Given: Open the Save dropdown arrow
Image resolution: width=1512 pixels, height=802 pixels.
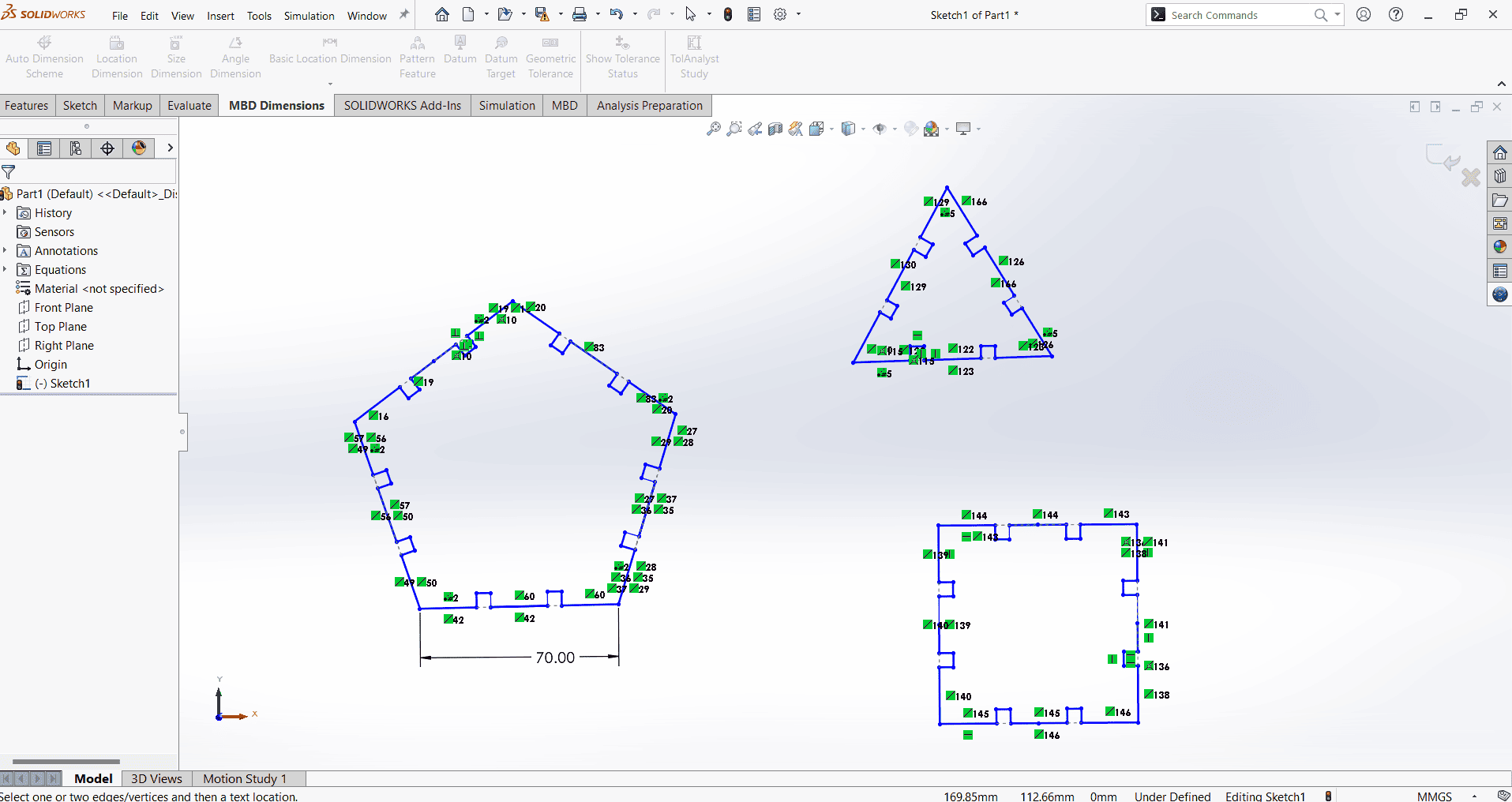Looking at the screenshot, I should [561, 14].
